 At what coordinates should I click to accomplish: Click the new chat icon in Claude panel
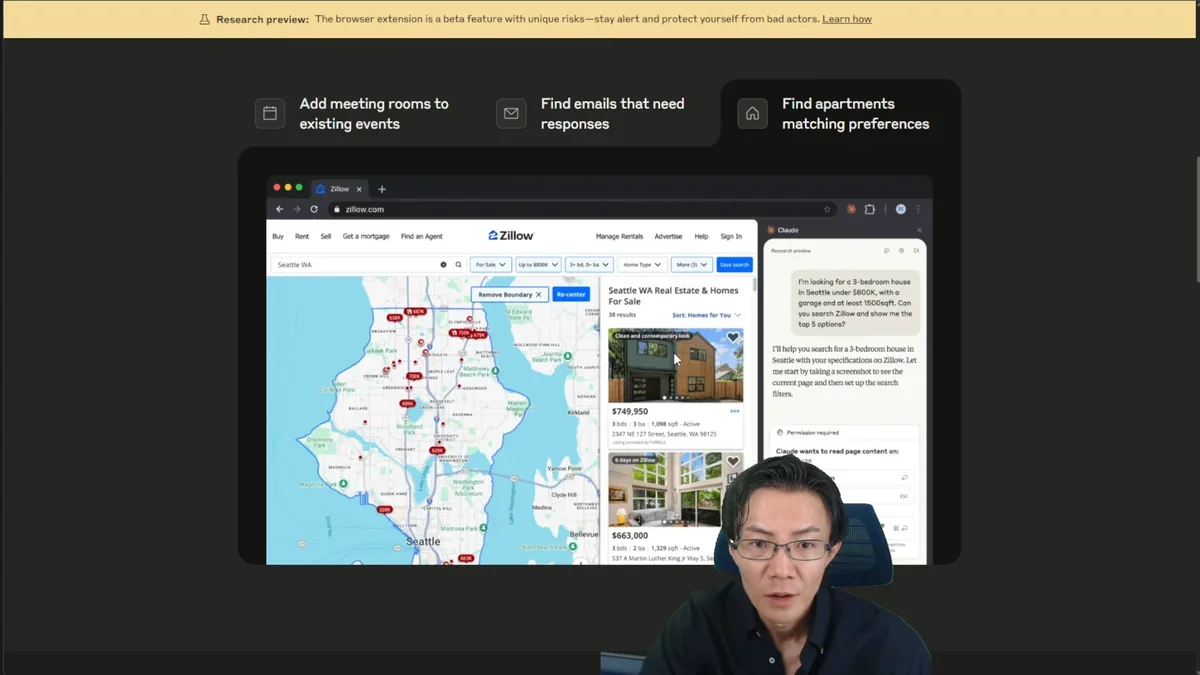pyautogui.click(x=886, y=251)
